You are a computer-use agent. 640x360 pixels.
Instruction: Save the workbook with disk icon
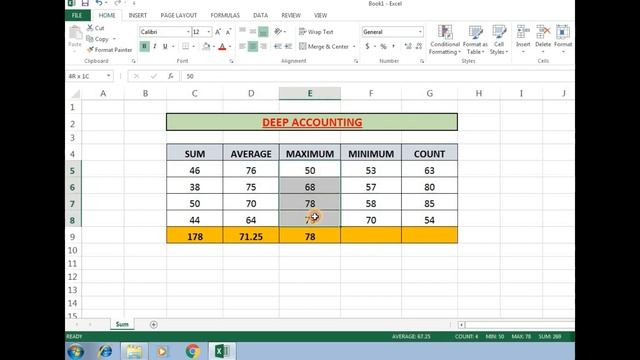point(85,3)
